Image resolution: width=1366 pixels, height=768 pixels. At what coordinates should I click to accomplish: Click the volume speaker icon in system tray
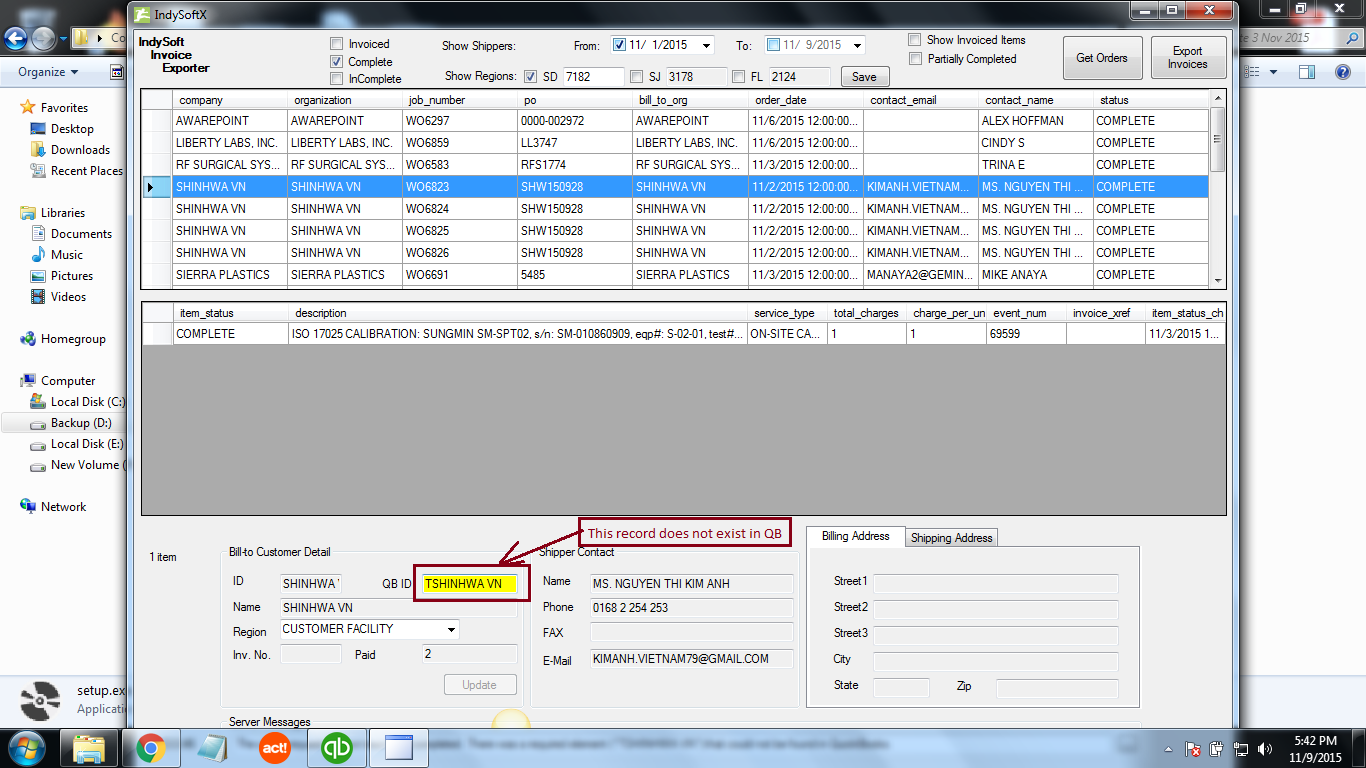tap(1264, 749)
